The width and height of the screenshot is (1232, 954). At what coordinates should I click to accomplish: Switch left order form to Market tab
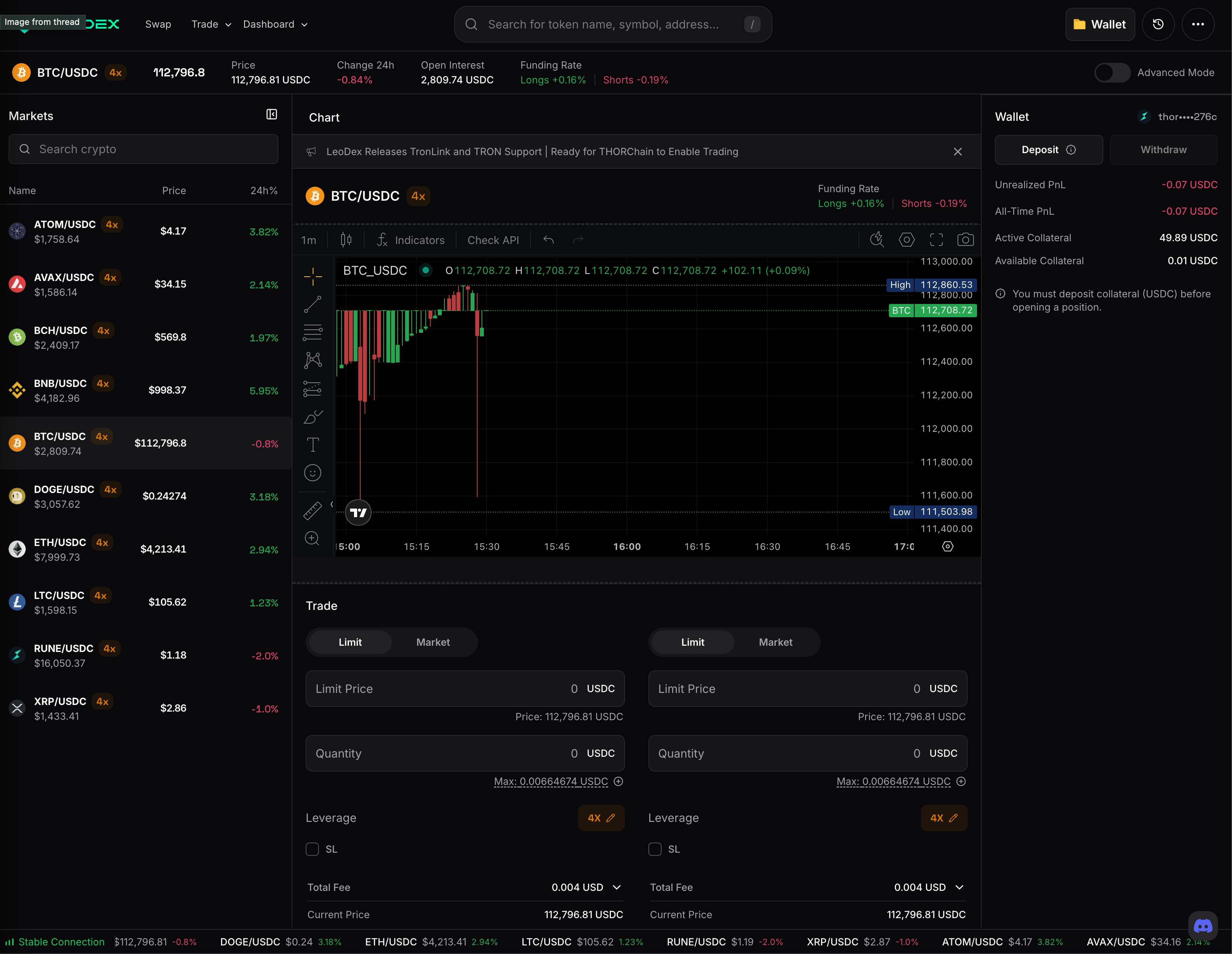433,642
